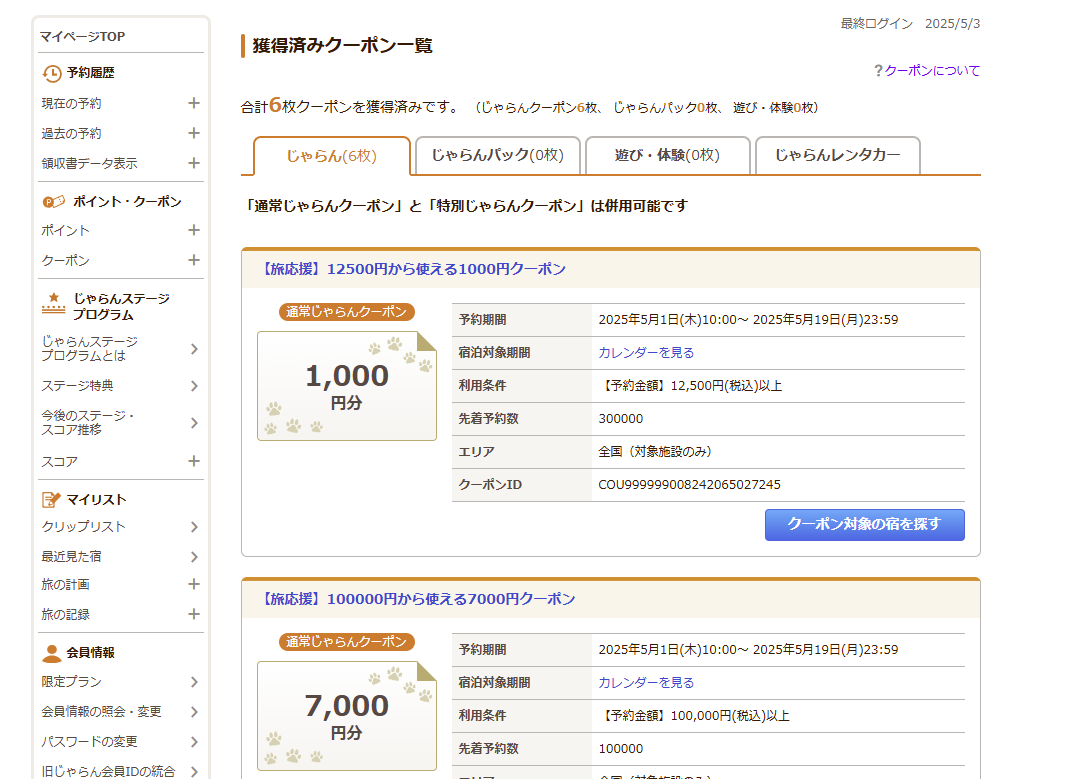Click 旧じゃらん会員IDの統合 chevron arrow
Viewport: 1065px width, 779px height.
coord(194,772)
